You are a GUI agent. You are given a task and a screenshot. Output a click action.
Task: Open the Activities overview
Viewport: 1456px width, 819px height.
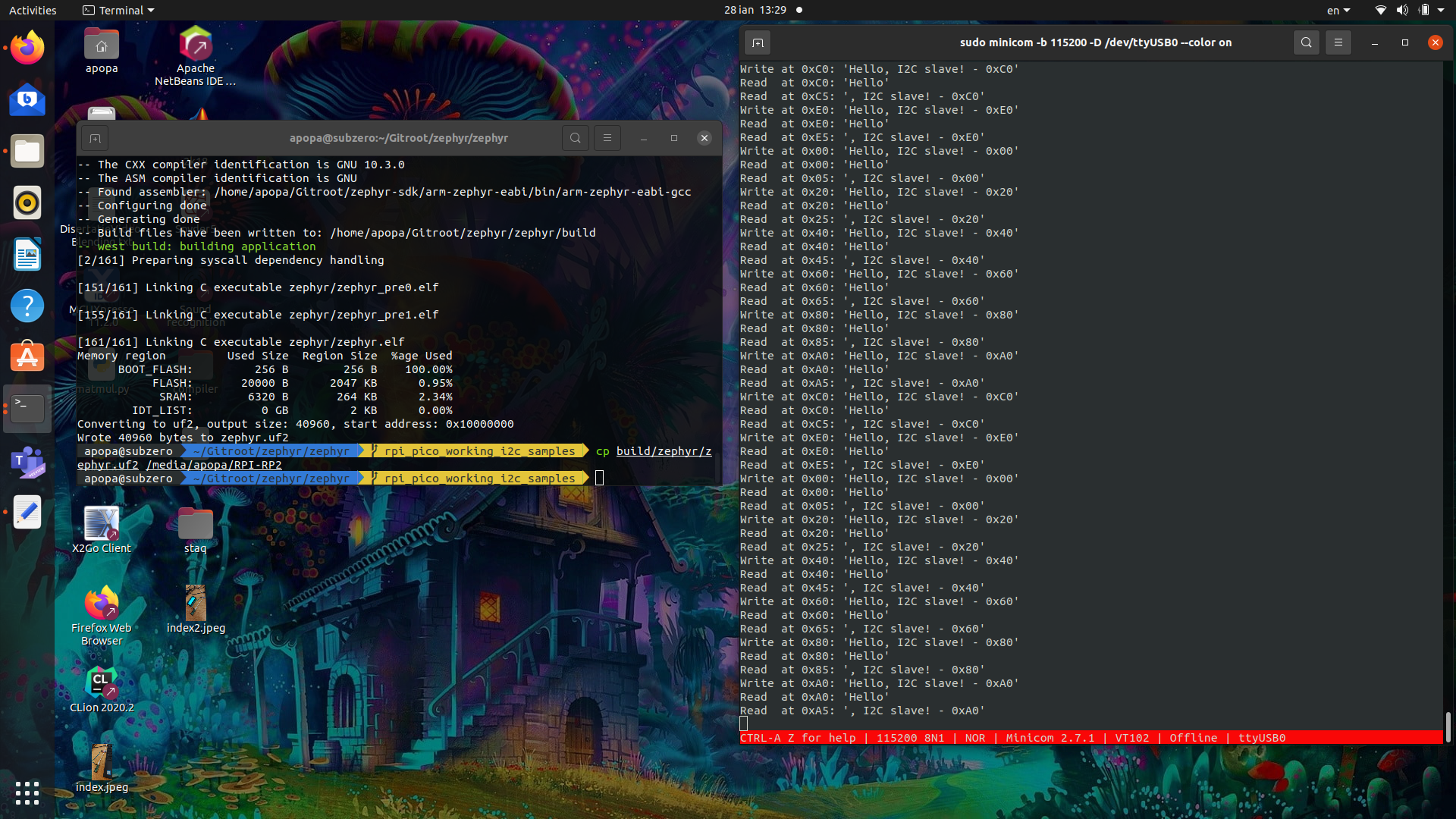(x=33, y=10)
